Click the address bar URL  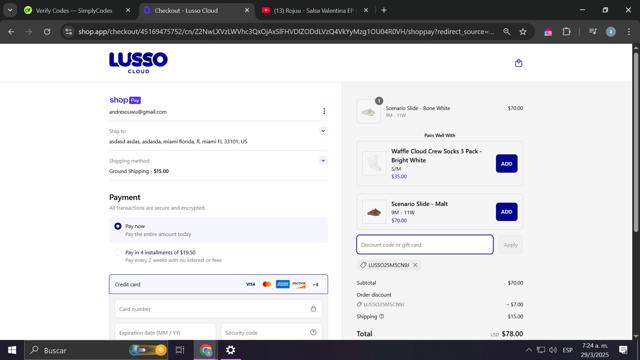point(286,31)
